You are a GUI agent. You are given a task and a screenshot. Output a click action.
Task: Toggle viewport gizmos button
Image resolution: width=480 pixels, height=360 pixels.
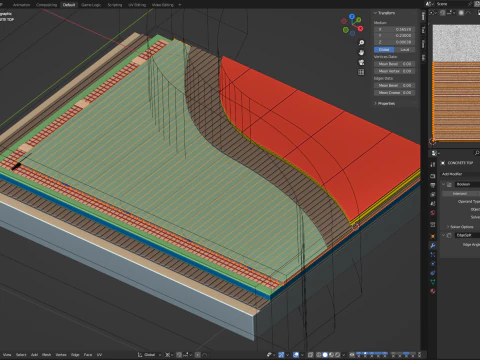(x=281, y=355)
